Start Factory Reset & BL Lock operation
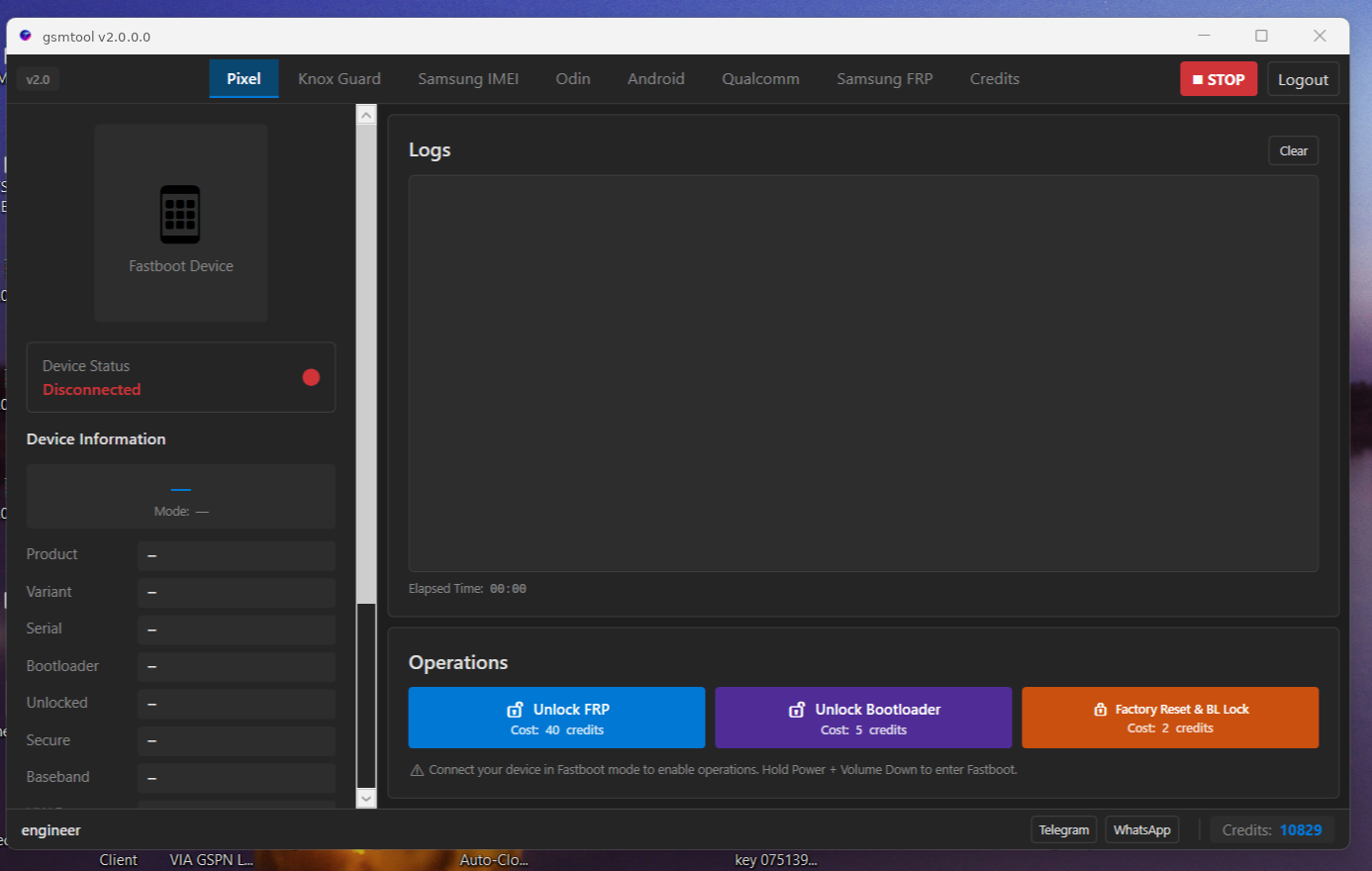The width and height of the screenshot is (1372, 871). [x=1170, y=718]
